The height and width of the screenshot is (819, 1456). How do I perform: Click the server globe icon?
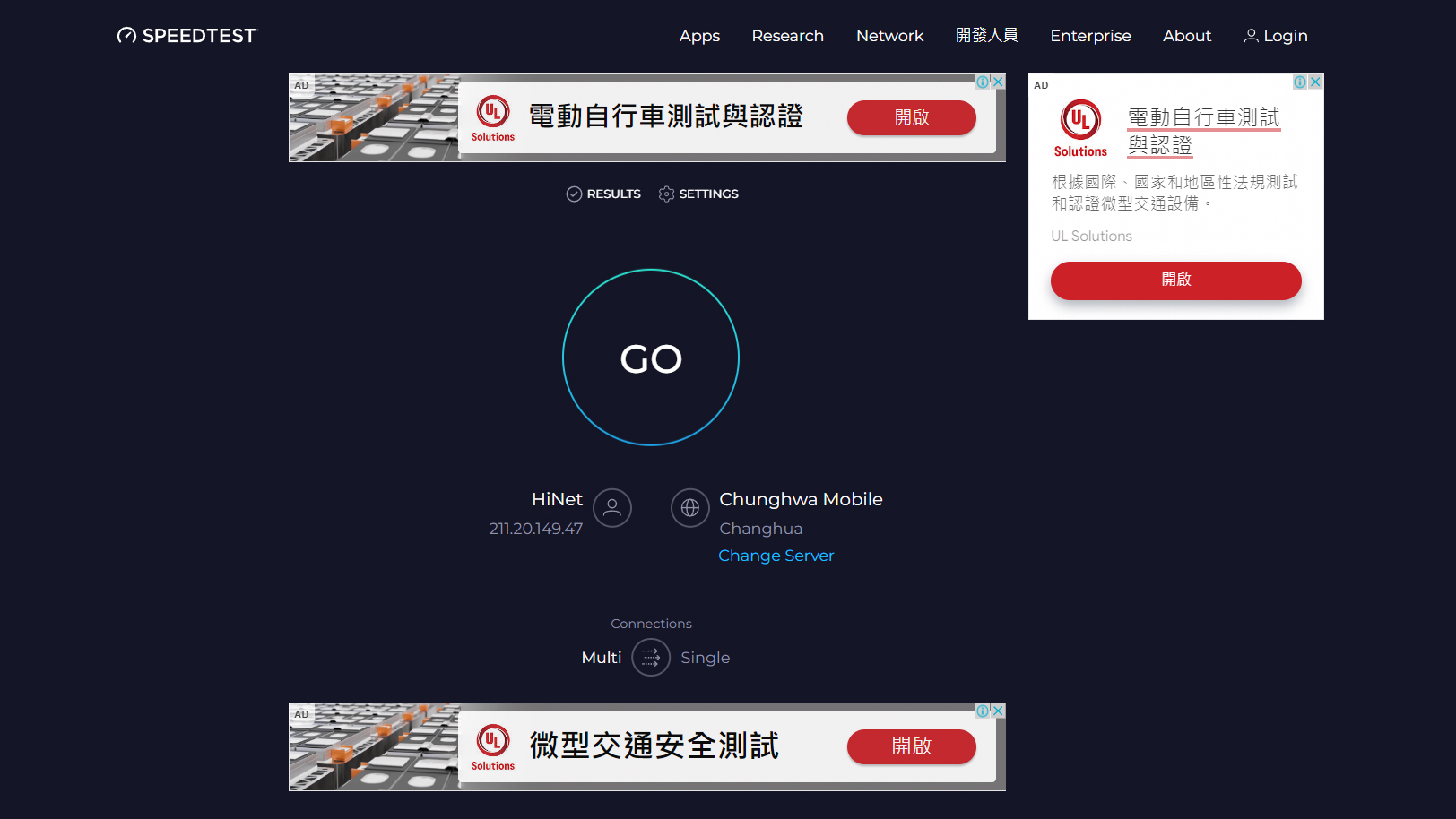[690, 508]
